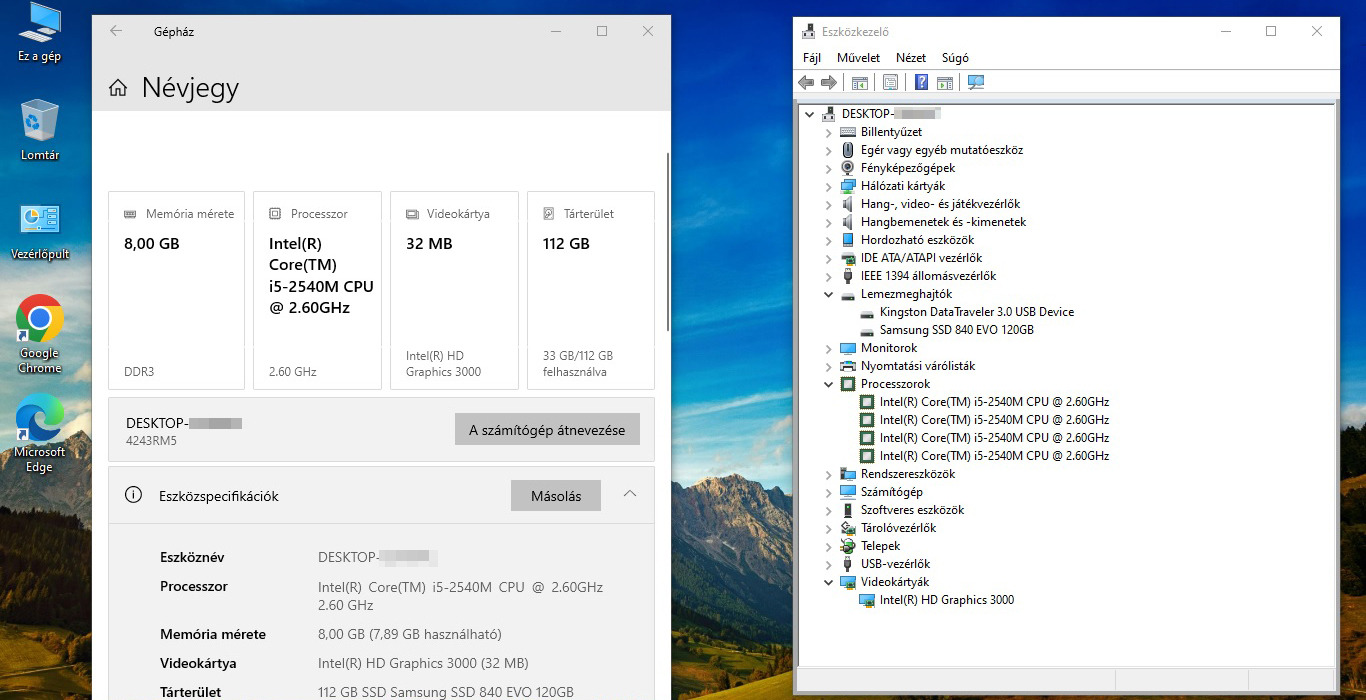
Task: Click the Gépház window vertical scrollbar
Action: [x=667, y=242]
